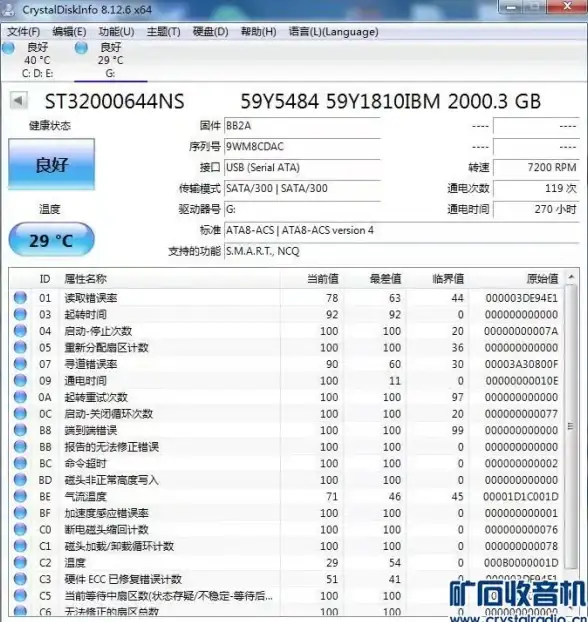This screenshot has width=588, height=622.
Task: Click the firmware field BB2A
Action: point(302,126)
